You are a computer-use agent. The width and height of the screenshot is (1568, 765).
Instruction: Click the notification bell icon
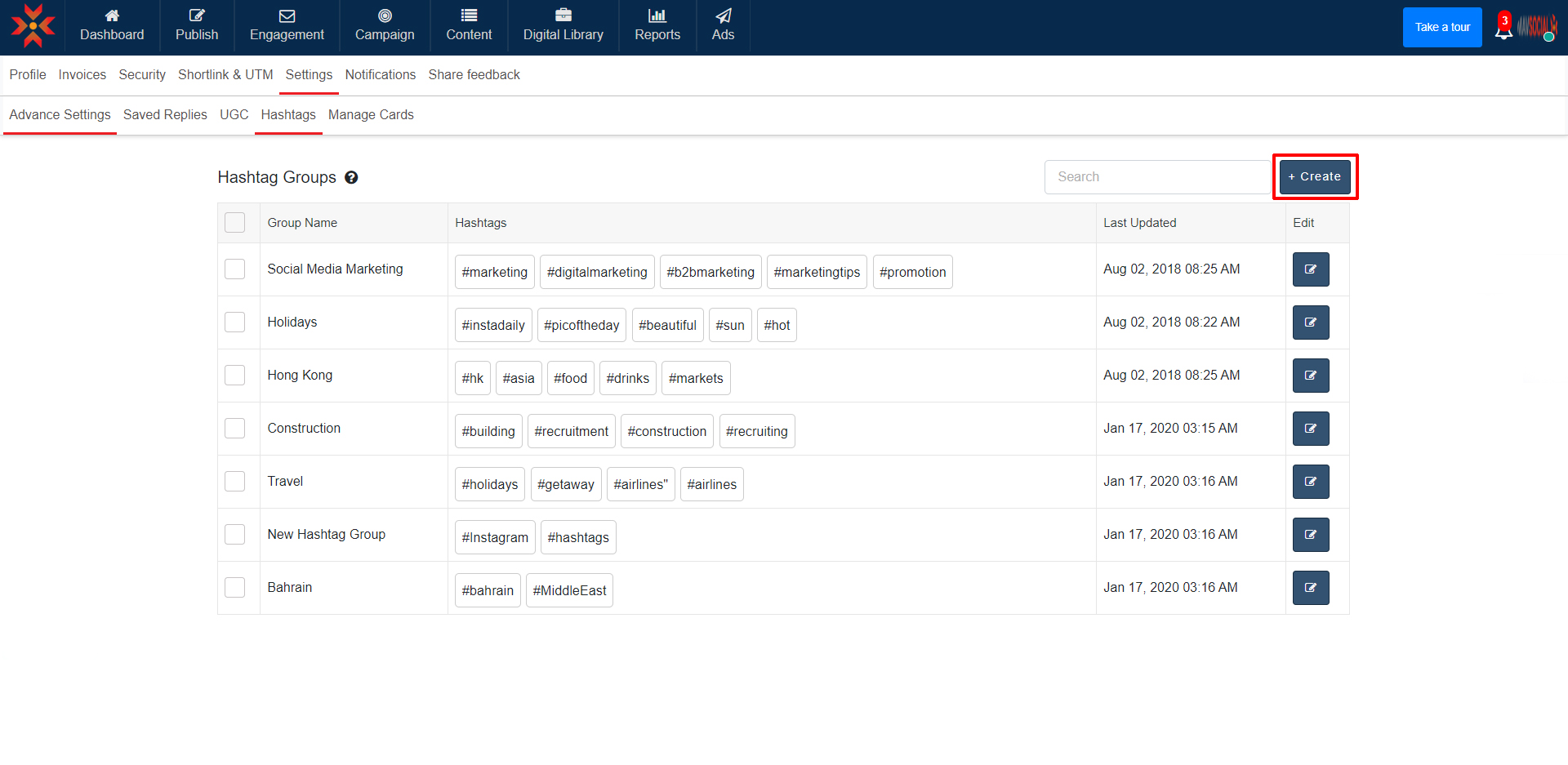(1503, 29)
